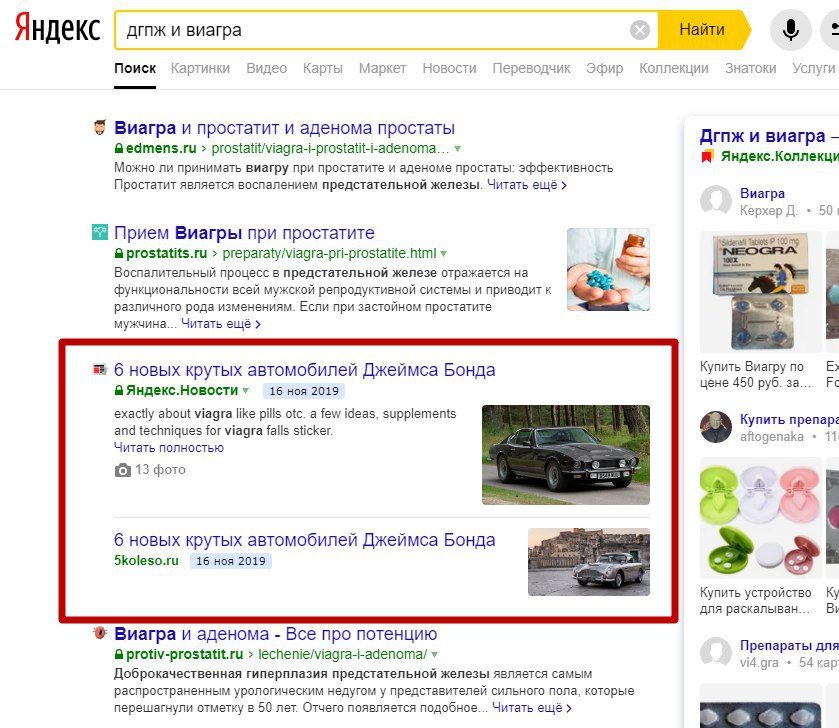Open Яндекс.Новости James Bond cars headline

point(304,370)
